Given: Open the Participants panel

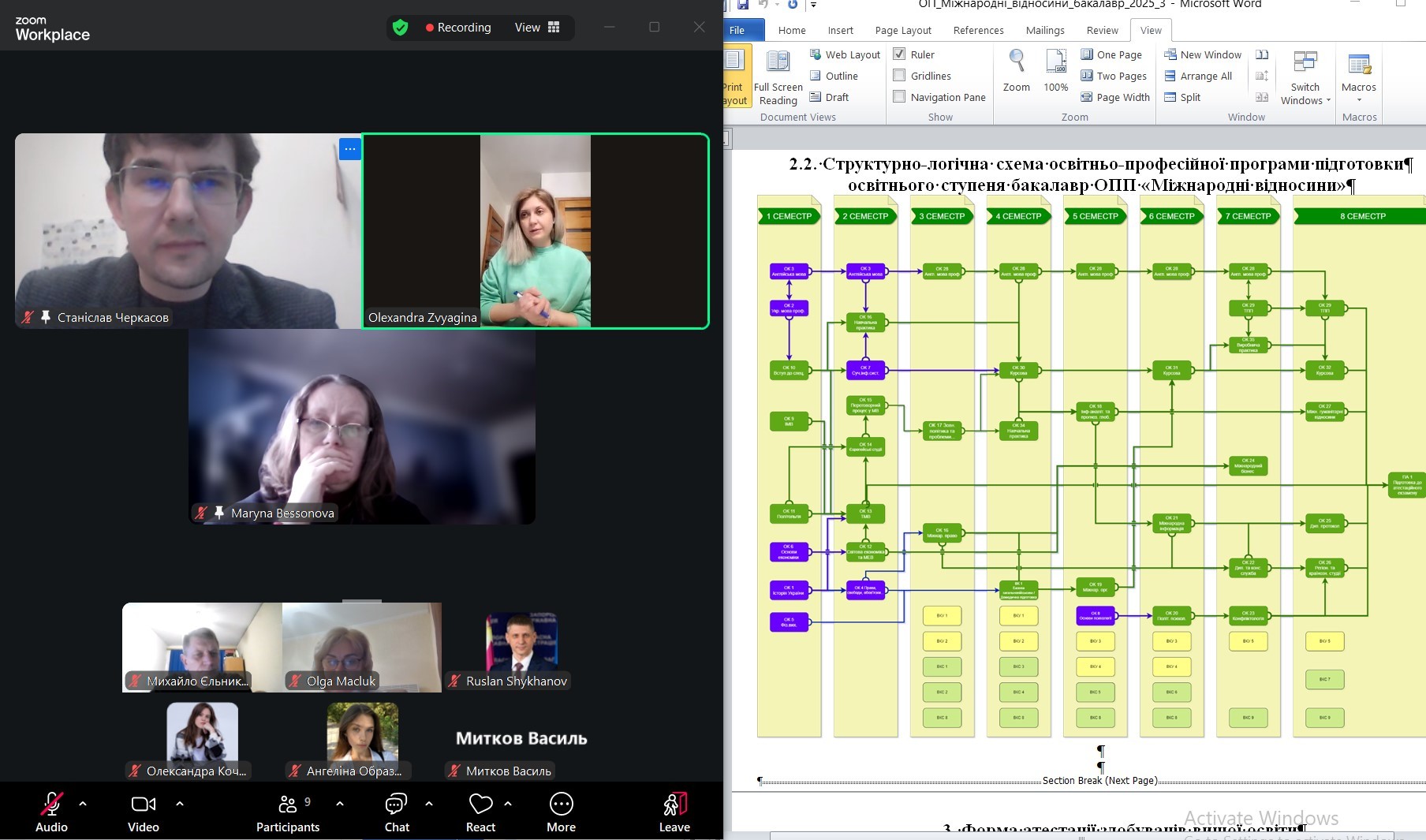Looking at the screenshot, I should coord(287,805).
